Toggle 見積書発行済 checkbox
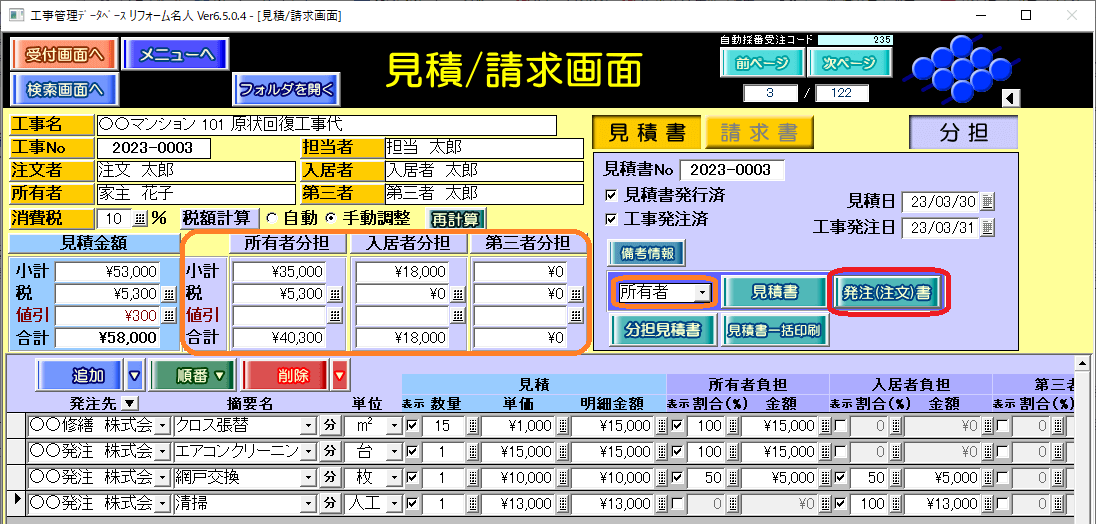This screenshot has height=524, width=1096. tap(612, 195)
